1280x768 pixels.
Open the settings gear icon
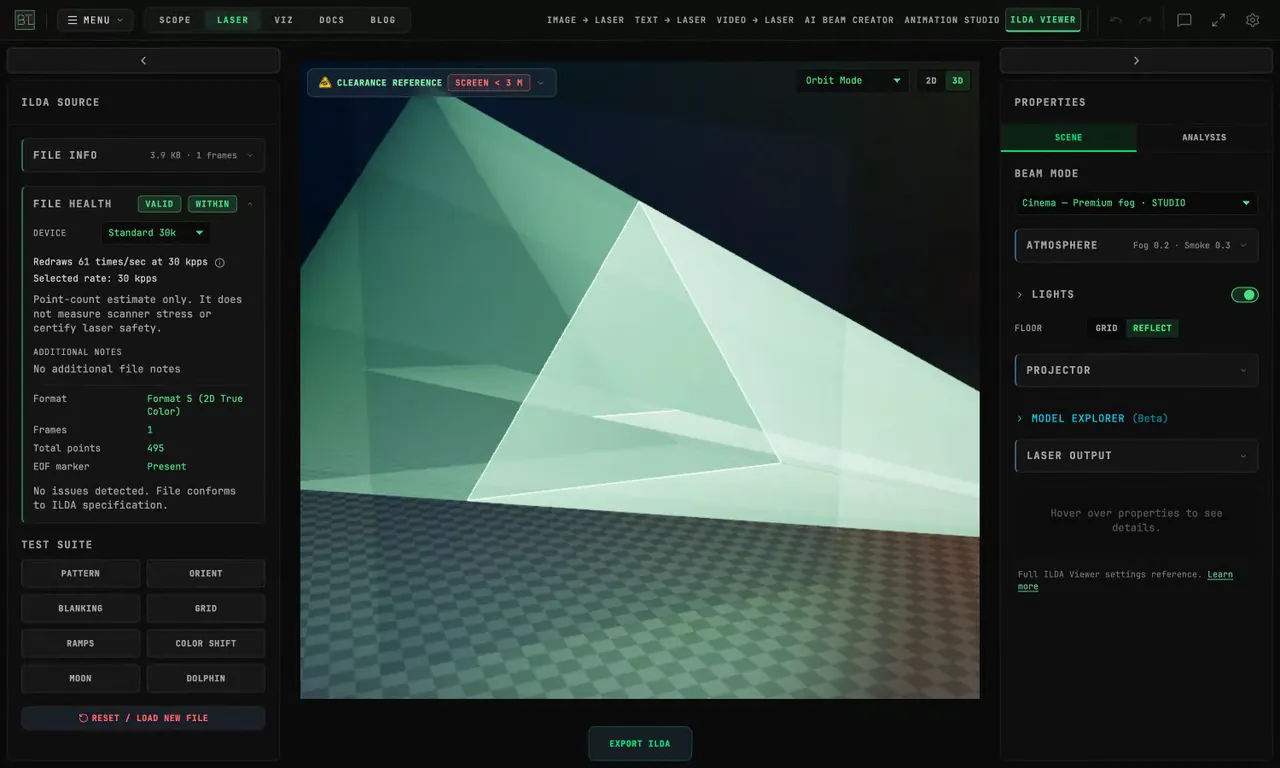[1252, 20]
